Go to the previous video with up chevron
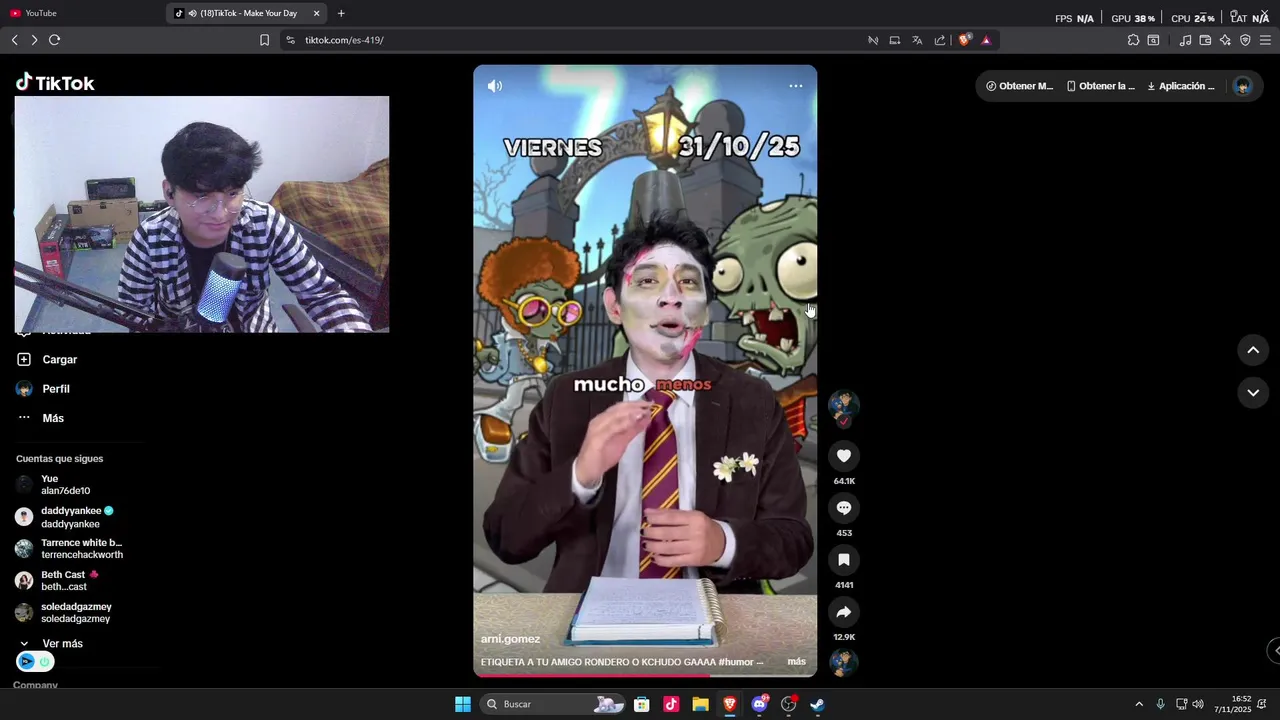The width and height of the screenshot is (1280, 720). click(x=1253, y=350)
